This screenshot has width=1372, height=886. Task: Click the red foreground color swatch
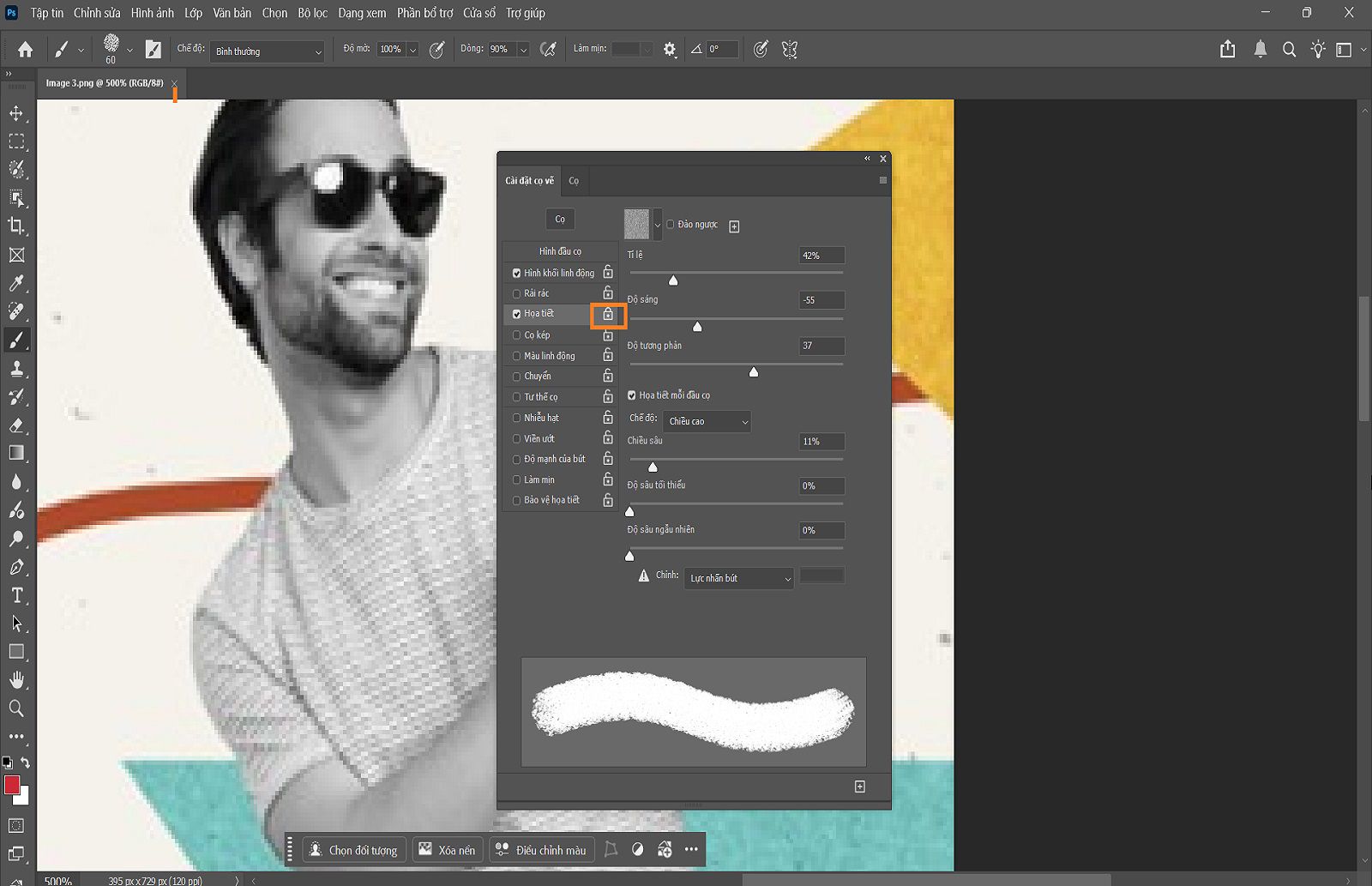pos(13,786)
